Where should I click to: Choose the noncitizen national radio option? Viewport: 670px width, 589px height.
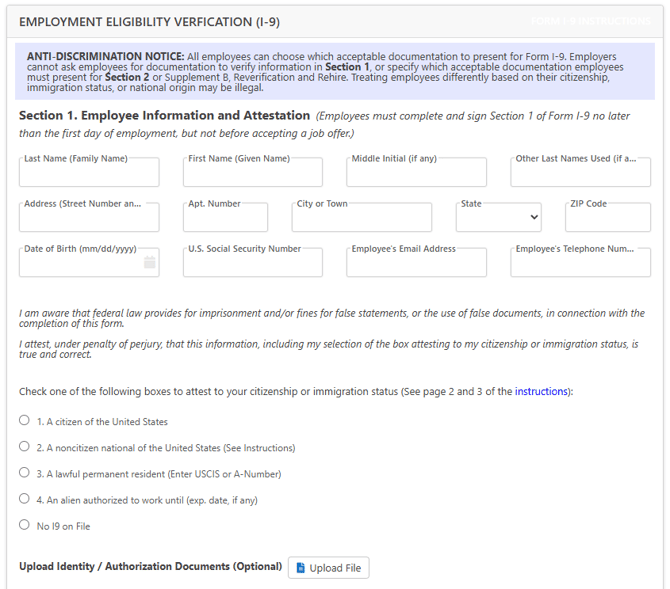pos(25,447)
